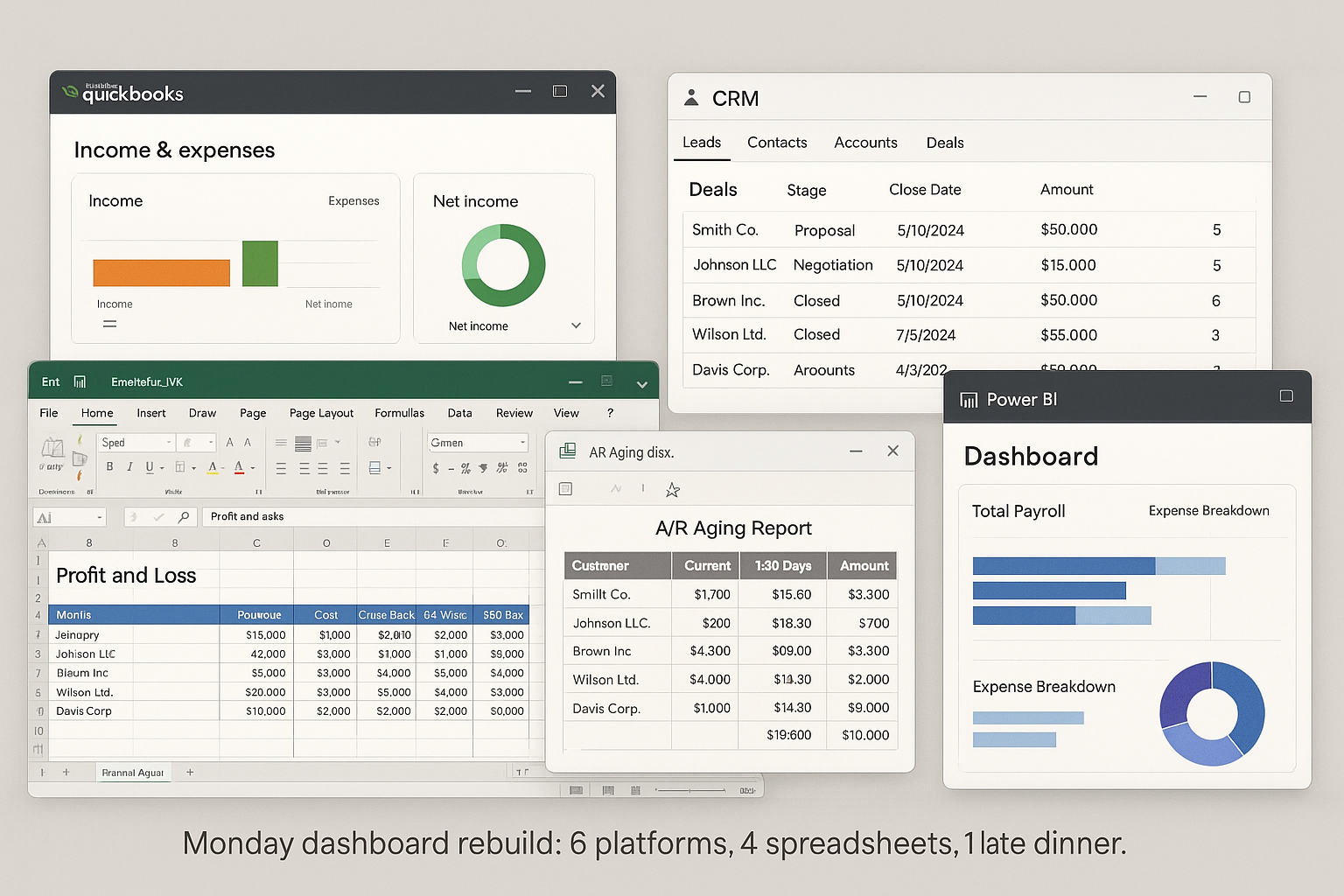Expand the borders dropdown arrow

(193, 468)
